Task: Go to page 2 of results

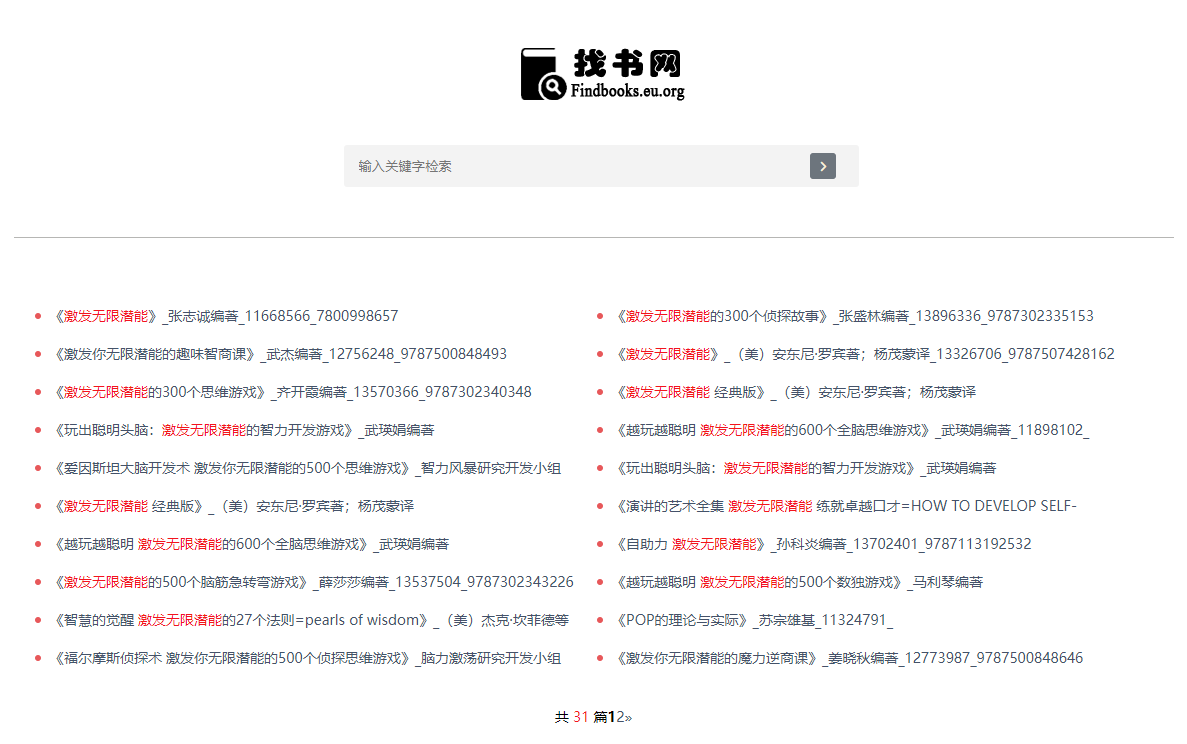Action: (620, 717)
